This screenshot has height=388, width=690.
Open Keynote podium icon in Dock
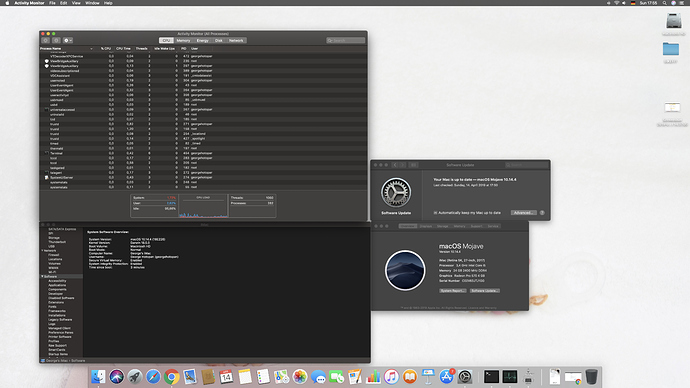coord(428,377)
